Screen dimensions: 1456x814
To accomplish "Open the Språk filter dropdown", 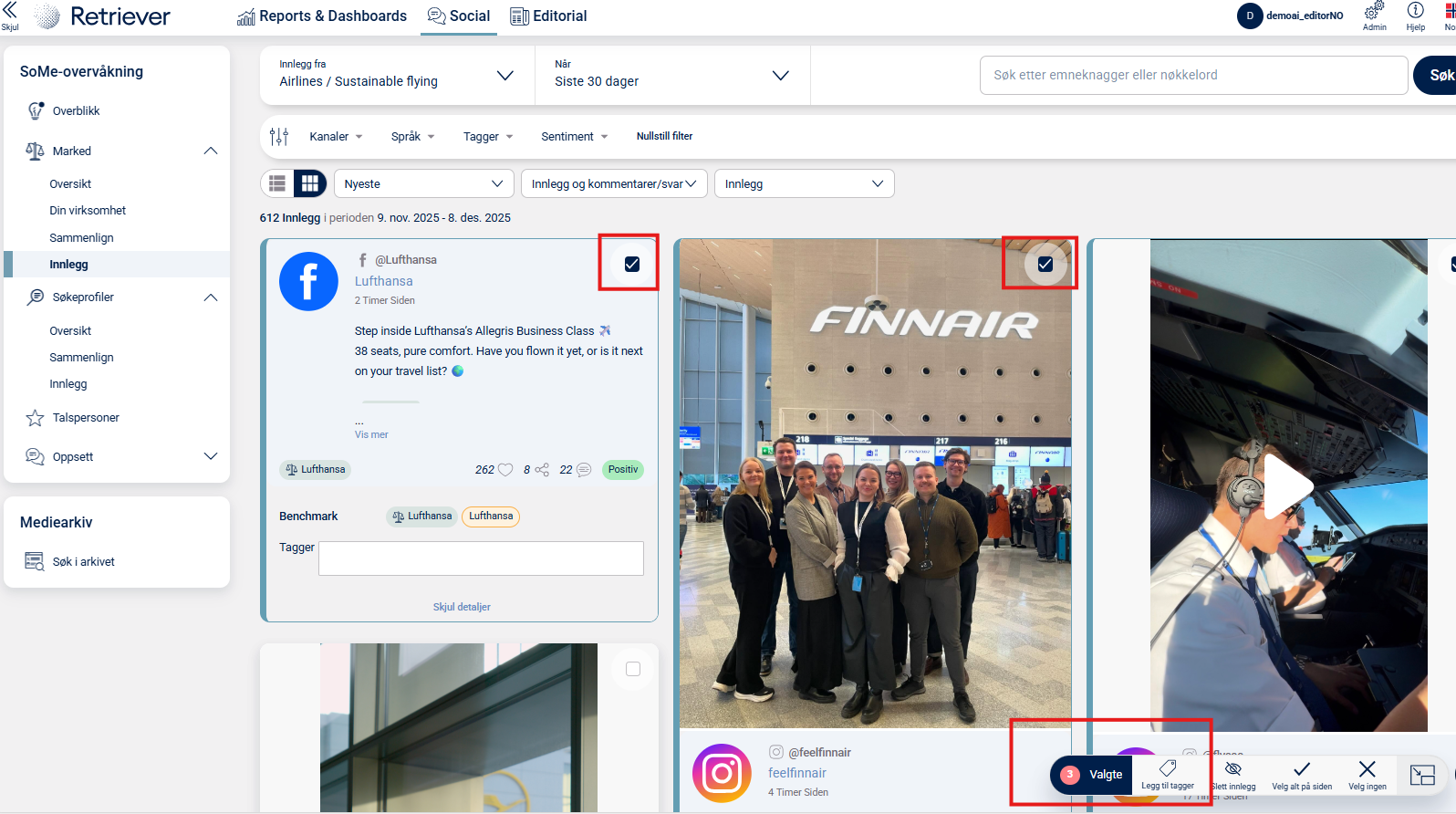I will point(412,137).
